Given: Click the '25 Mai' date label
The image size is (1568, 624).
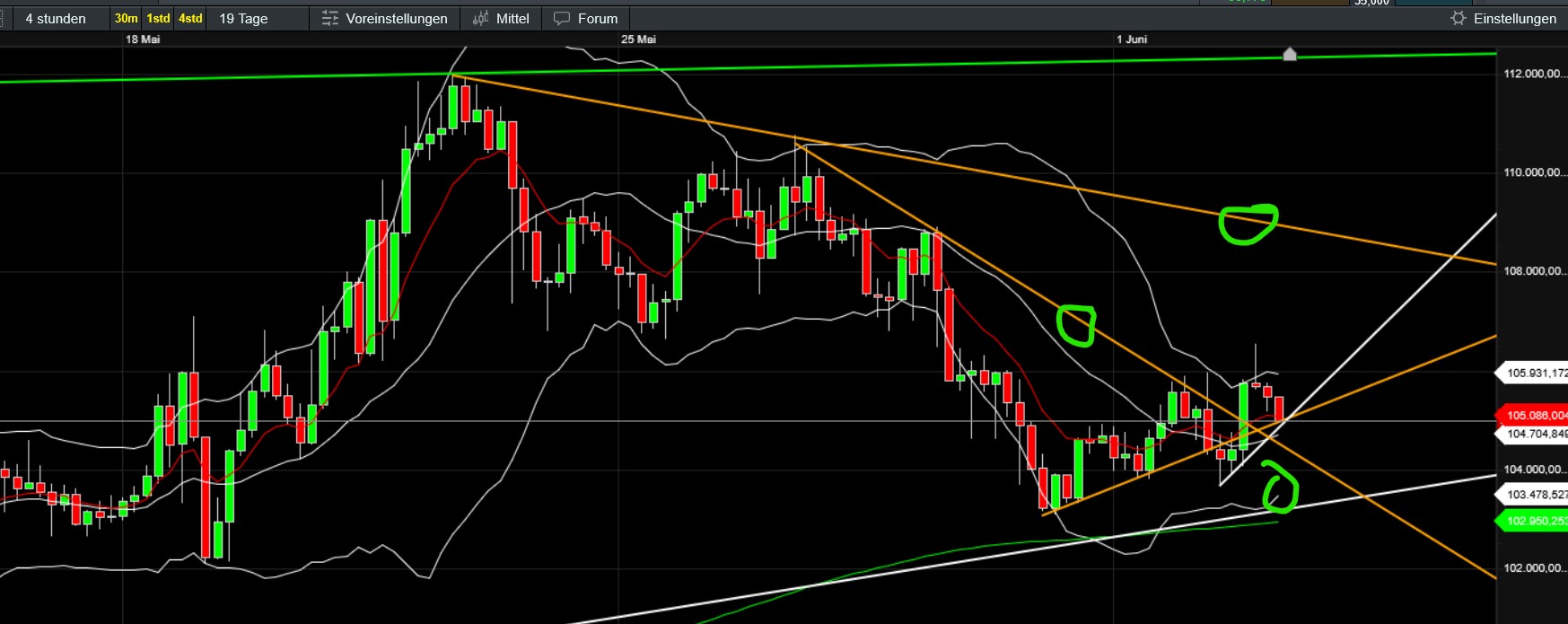Looking at the screenshot, I should click(x=638, y=39).
